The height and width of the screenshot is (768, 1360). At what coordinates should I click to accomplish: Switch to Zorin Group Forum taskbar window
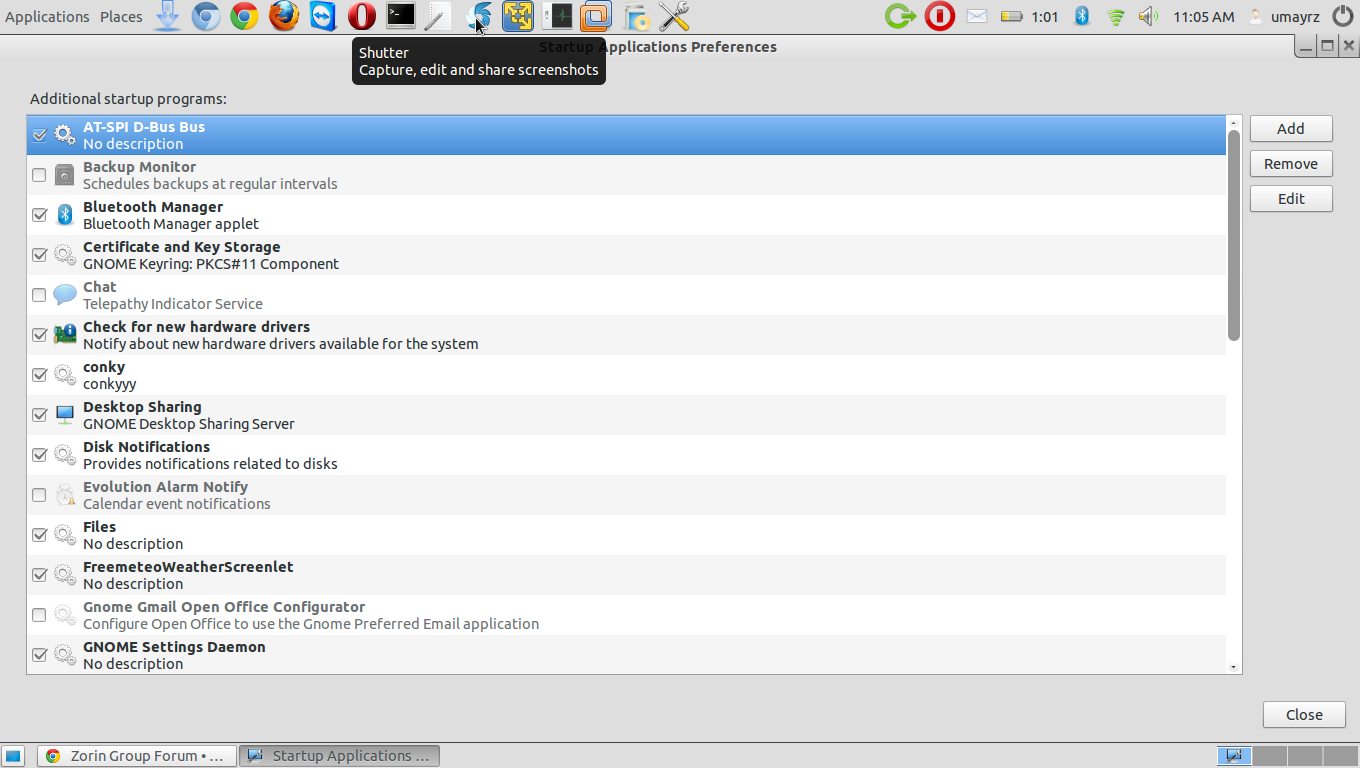point(137,756)
